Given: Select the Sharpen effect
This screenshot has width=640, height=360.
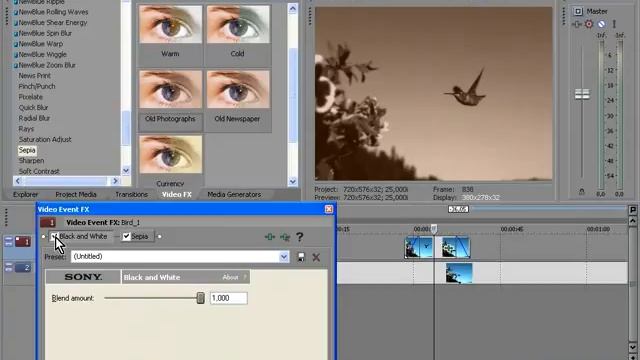Looking at the screenshot, I should (31, 161).
